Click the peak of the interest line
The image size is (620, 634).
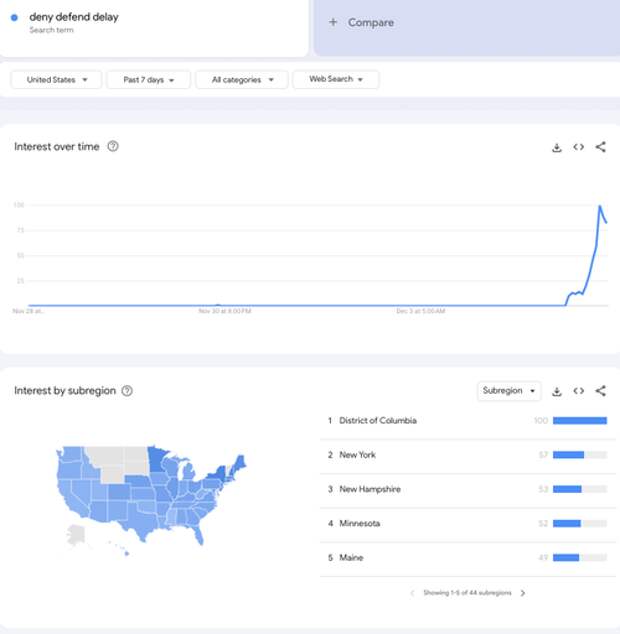(x=600, y=206)
